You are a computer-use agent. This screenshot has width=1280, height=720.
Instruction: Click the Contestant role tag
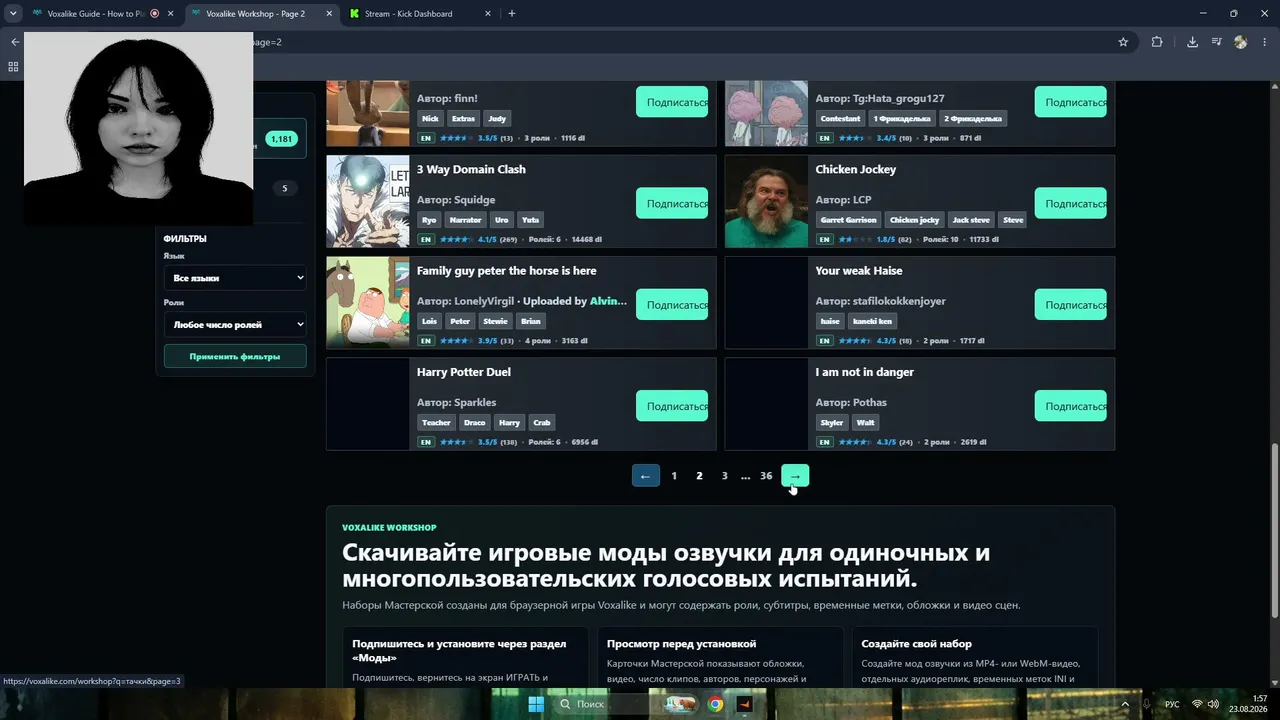841,118
